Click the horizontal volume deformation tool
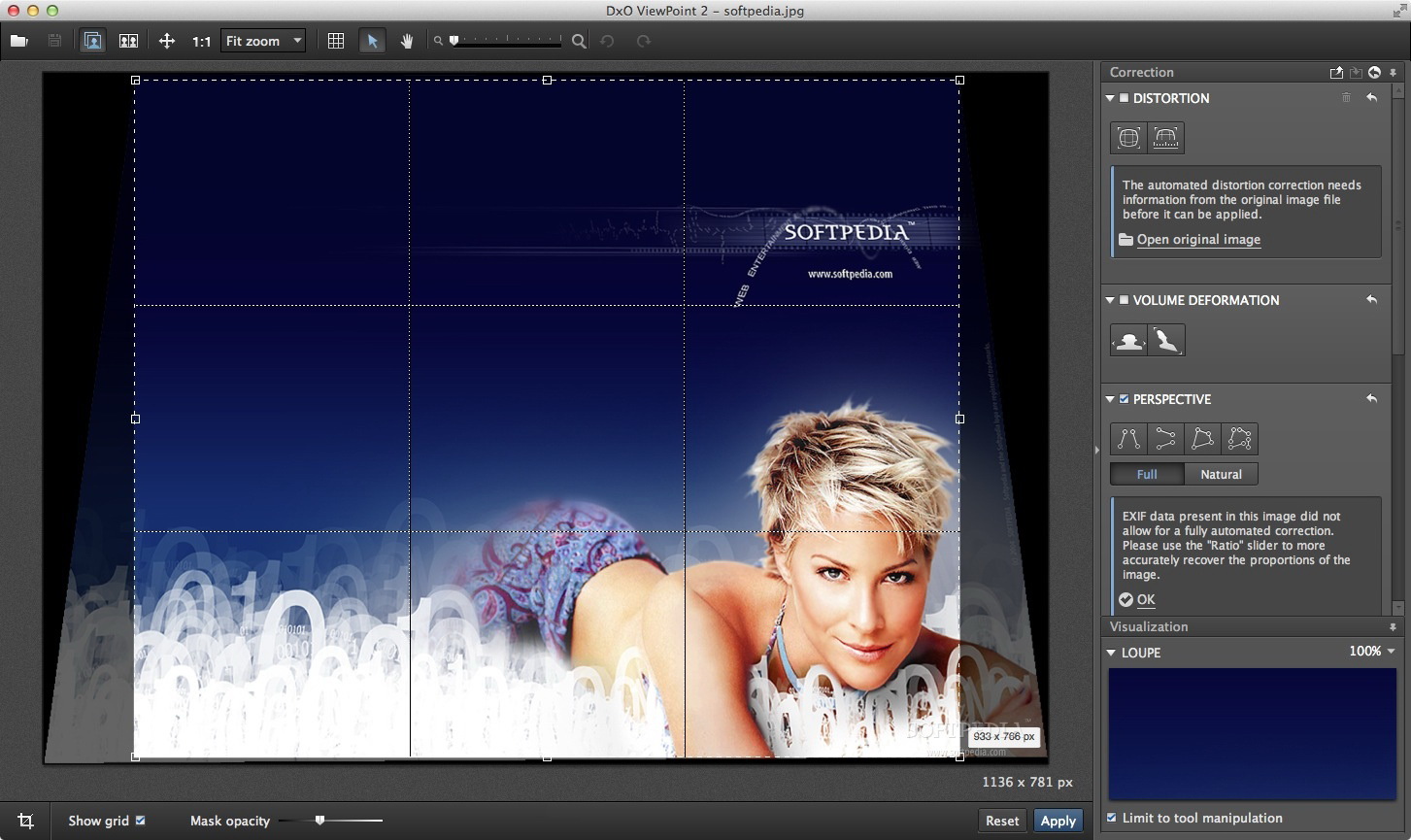The height and width of the screenshot is (840, 1411). point(1128,340)
